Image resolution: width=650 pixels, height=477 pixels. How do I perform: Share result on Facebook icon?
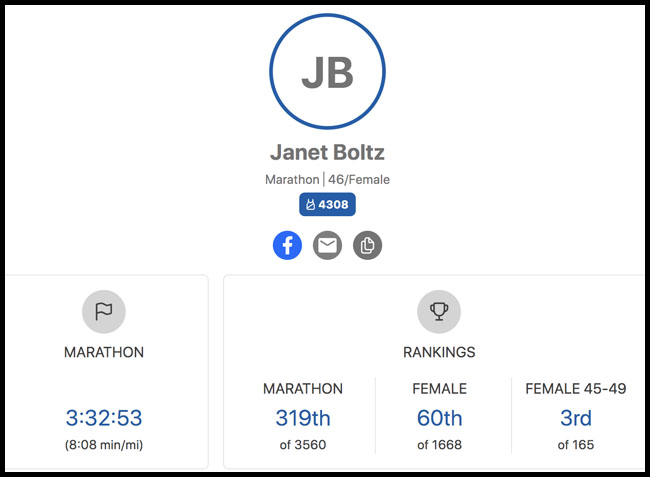pos(287,245)
